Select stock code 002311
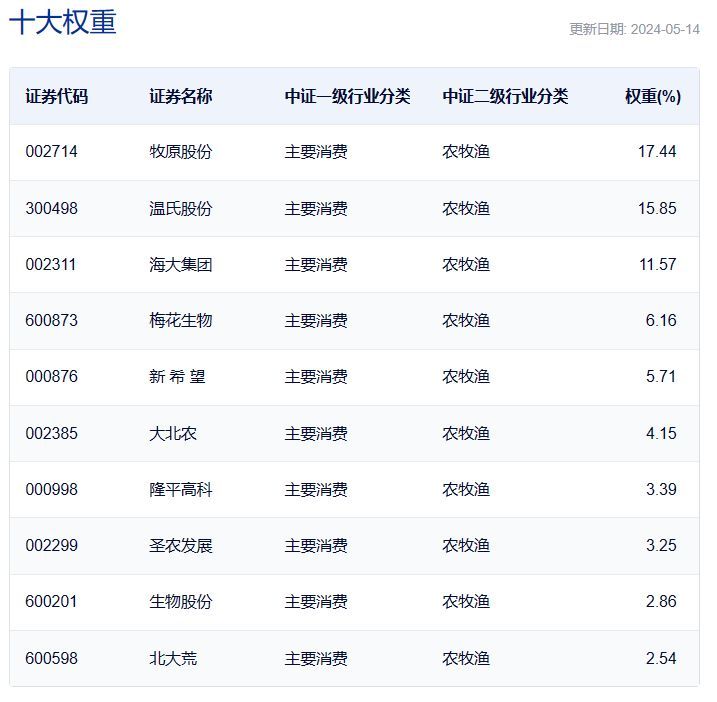The width and height of the screenshot is (717, 702). (x=51, y=264)
